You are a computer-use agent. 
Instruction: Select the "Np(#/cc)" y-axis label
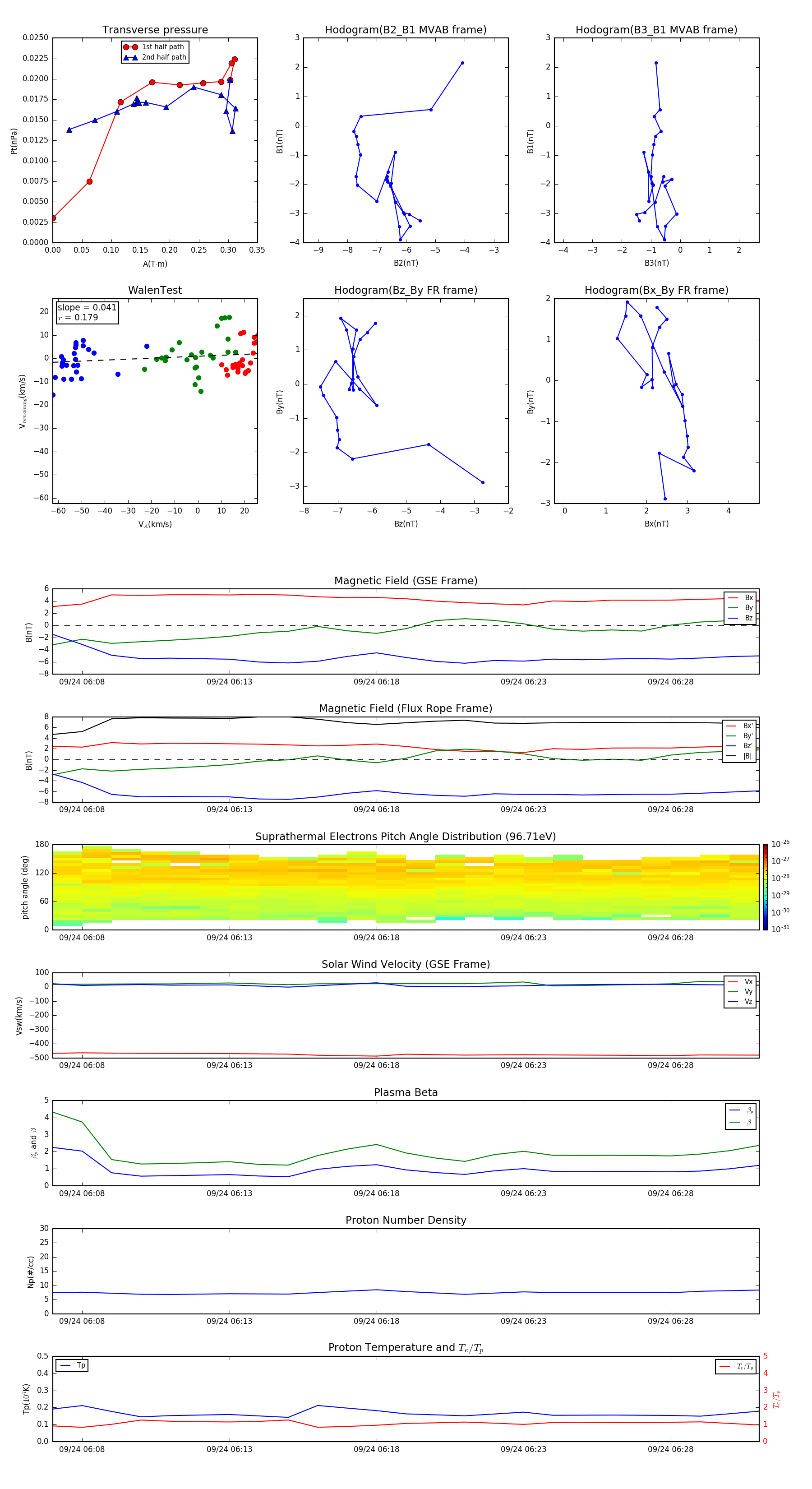click(31, 1272)
